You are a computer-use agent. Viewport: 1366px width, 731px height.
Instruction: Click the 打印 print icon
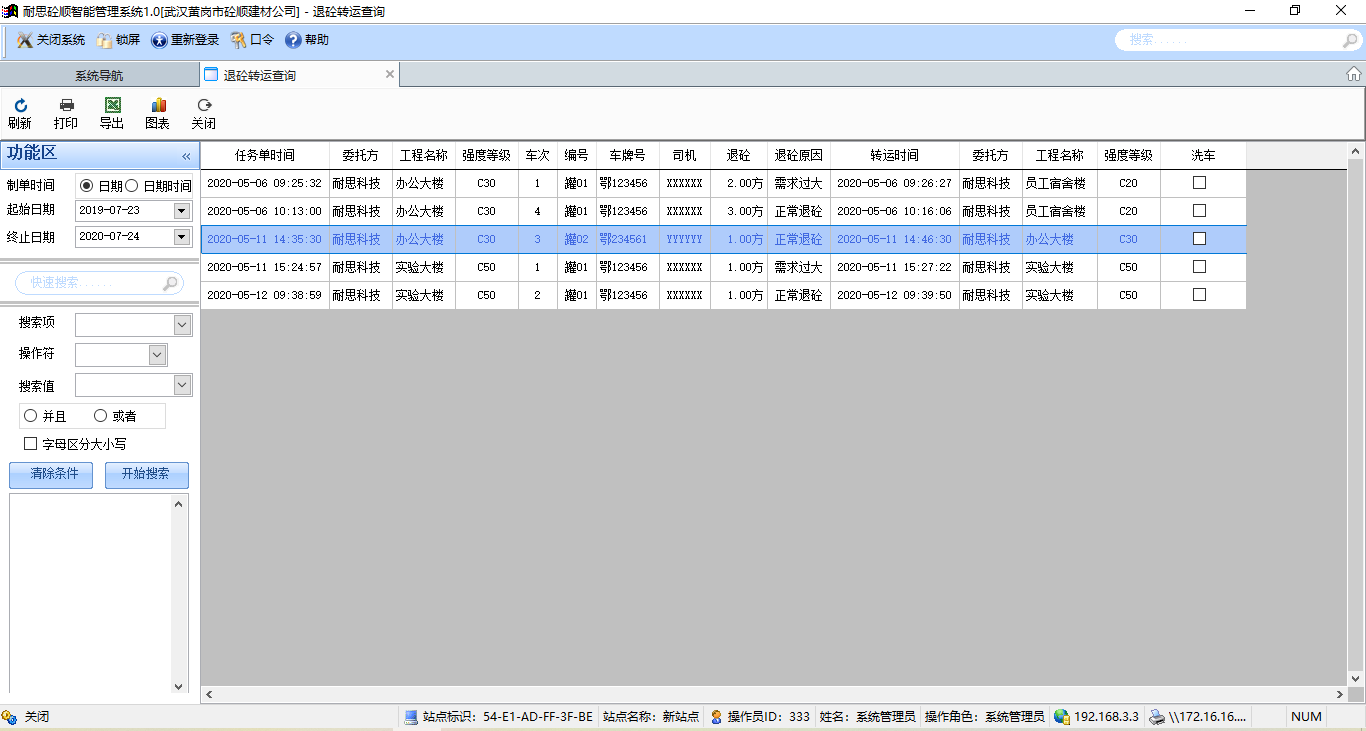pos(66,106)
